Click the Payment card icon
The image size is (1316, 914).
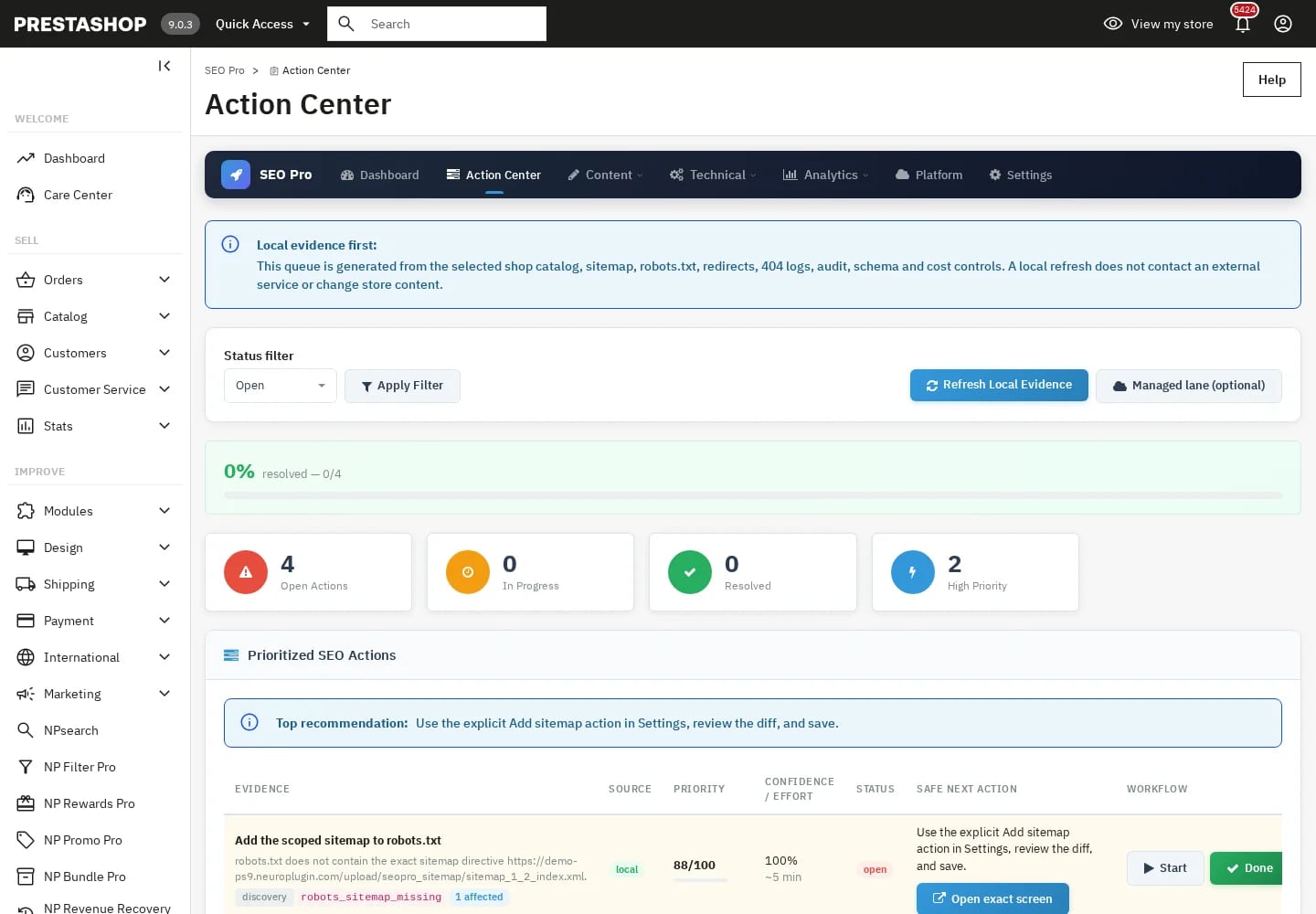(26, 621)
